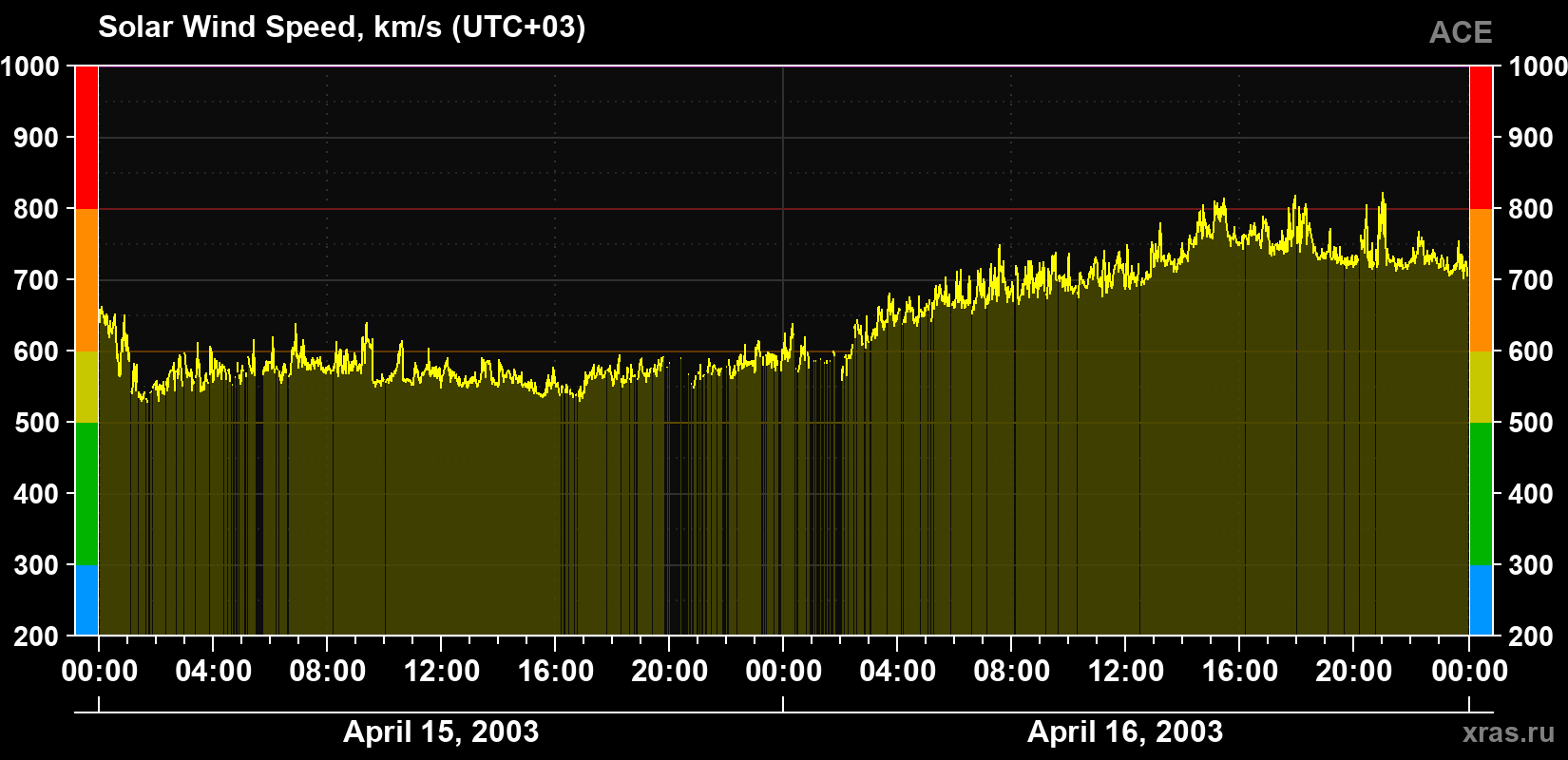The image size is (1568, 760).
Task: Click the 08:00 tick under April 15
Action: [x=327, y=671]
